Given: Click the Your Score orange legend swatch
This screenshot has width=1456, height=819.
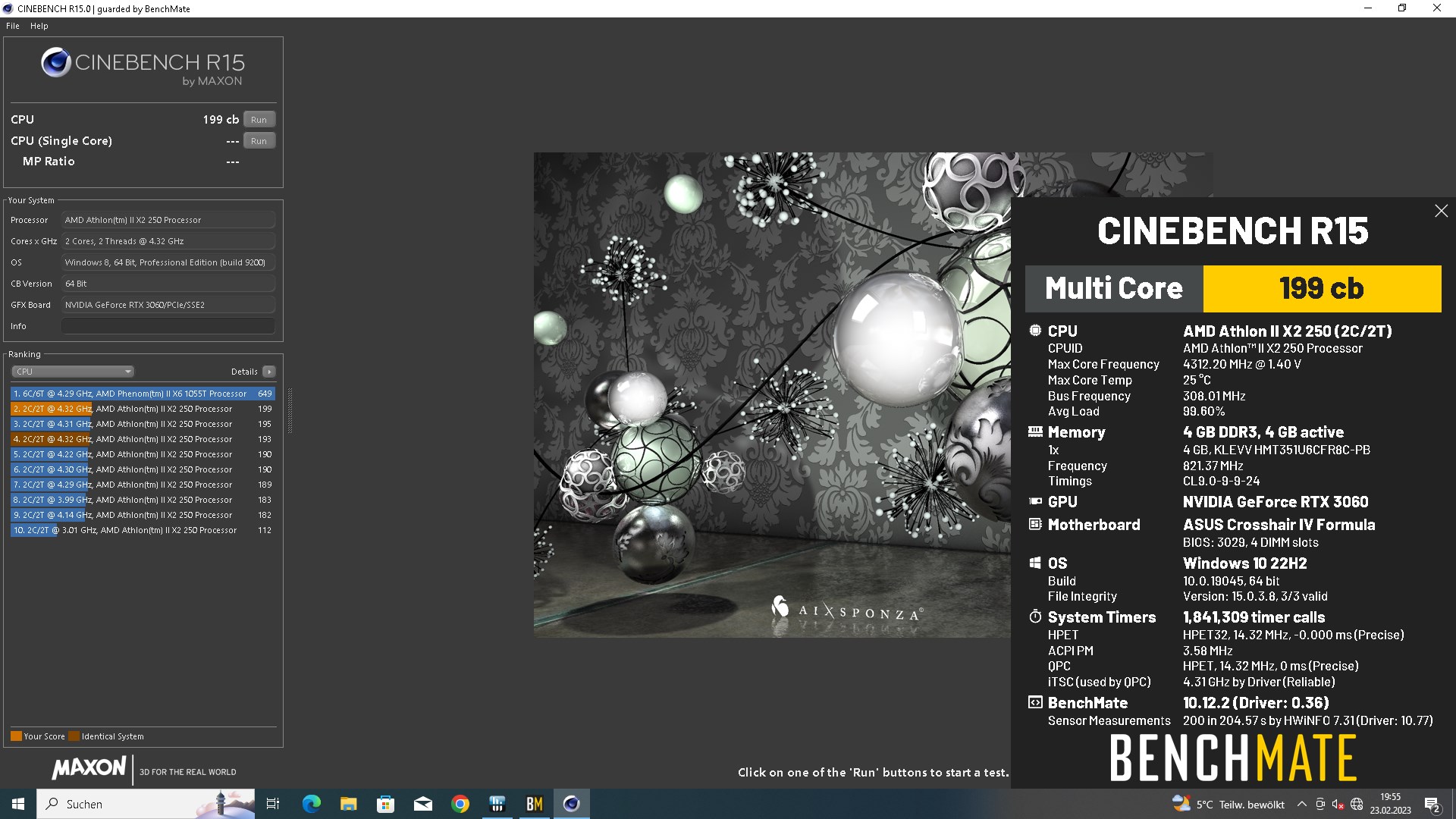Looking at the screenshot, I should coord(16,736).
